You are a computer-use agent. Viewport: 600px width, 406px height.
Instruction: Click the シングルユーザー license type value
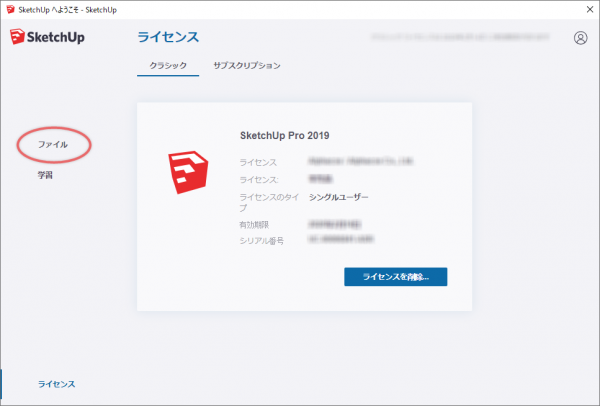(x=339, y=197)
